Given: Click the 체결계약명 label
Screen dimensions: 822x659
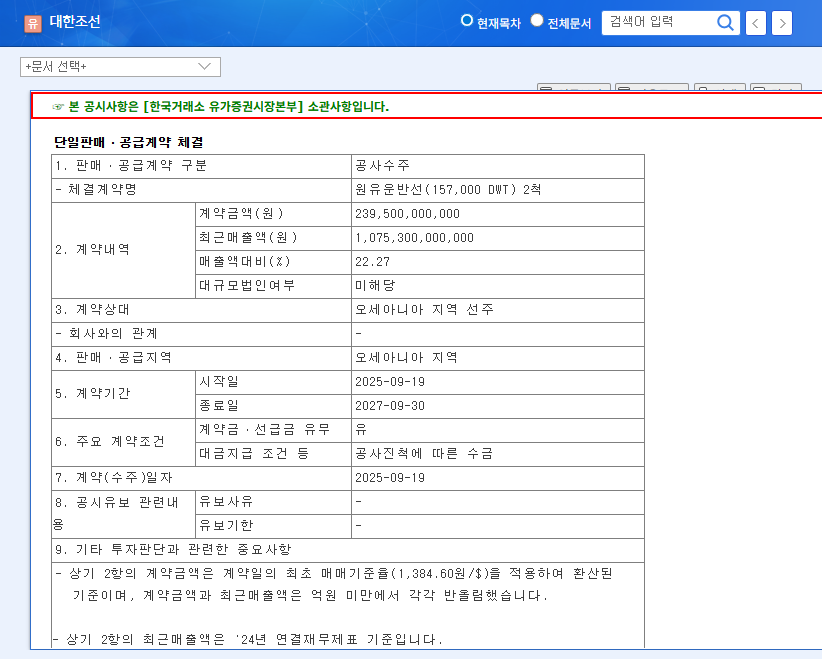Looking at the screenshot, I should [x=96, y=189].
